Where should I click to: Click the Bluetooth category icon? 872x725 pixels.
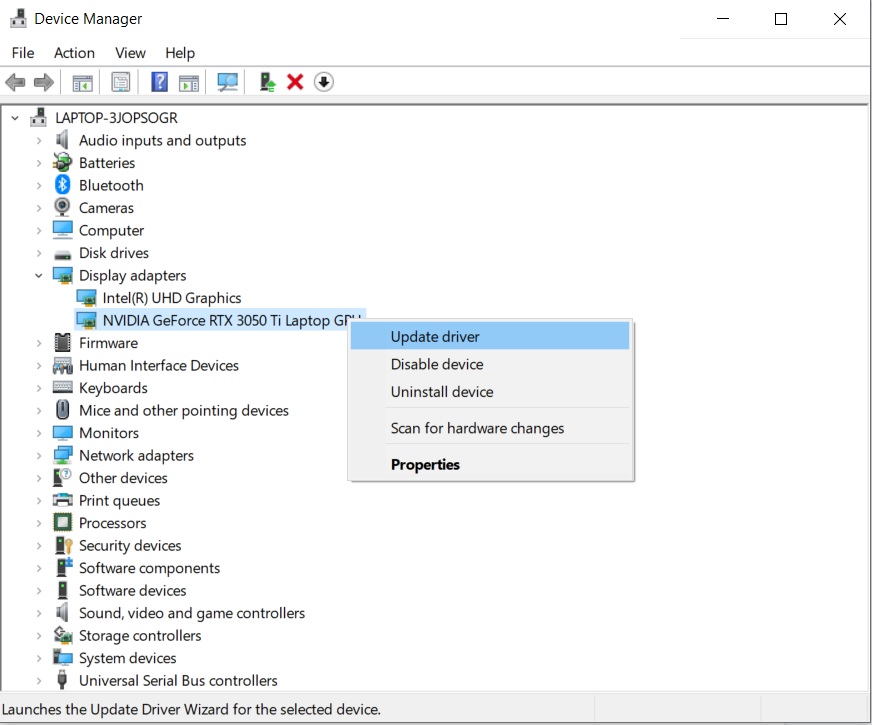coord(62,185)
